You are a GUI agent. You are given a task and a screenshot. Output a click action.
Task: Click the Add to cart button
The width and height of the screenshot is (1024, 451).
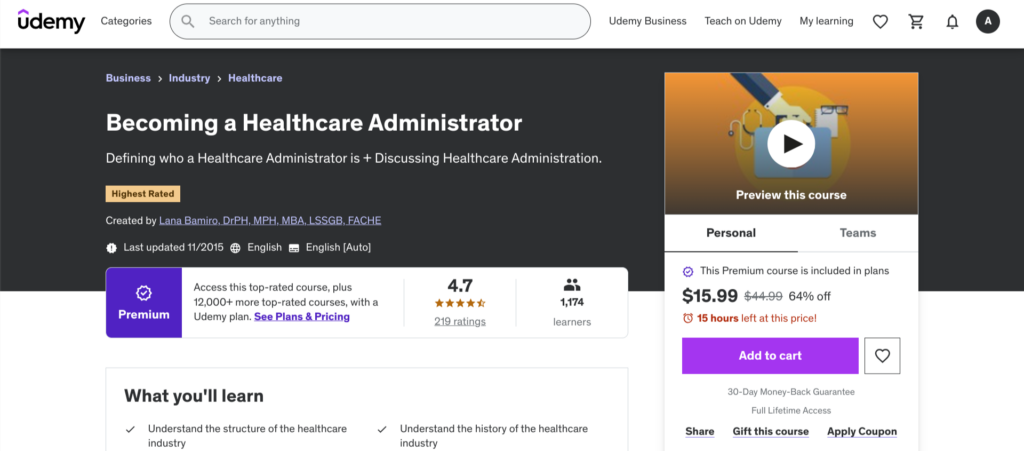click(x=770, y=355)
